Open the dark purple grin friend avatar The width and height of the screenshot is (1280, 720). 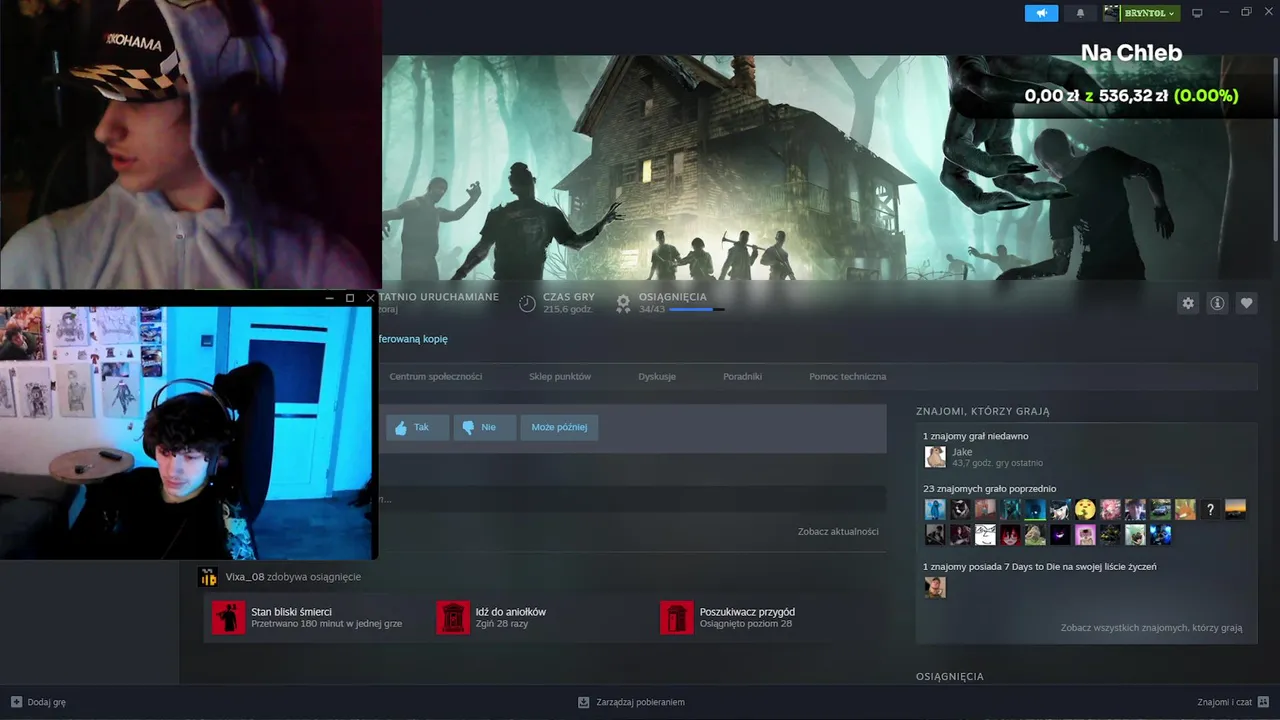pyautogui.click(x=1060, y=535)
